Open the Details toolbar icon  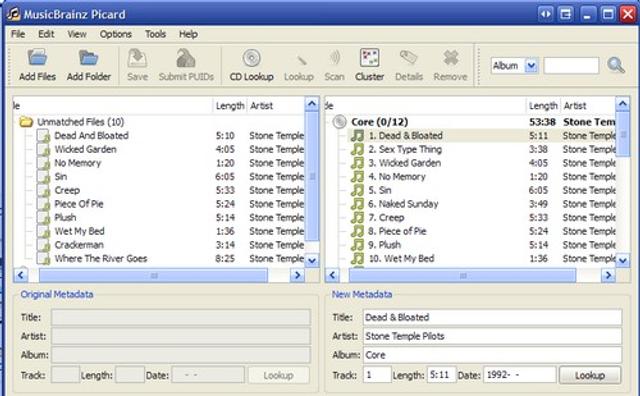(408, 58)
